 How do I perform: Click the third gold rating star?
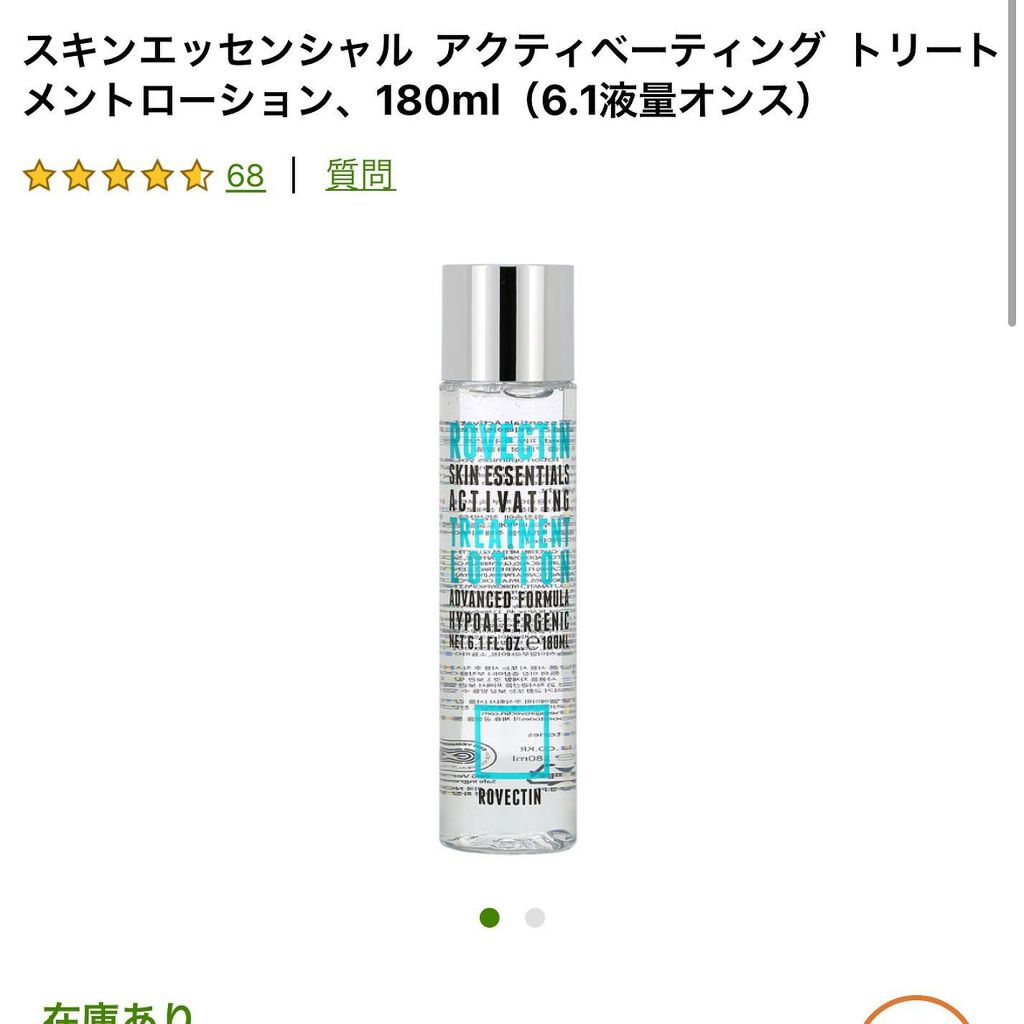pos(118,176)
